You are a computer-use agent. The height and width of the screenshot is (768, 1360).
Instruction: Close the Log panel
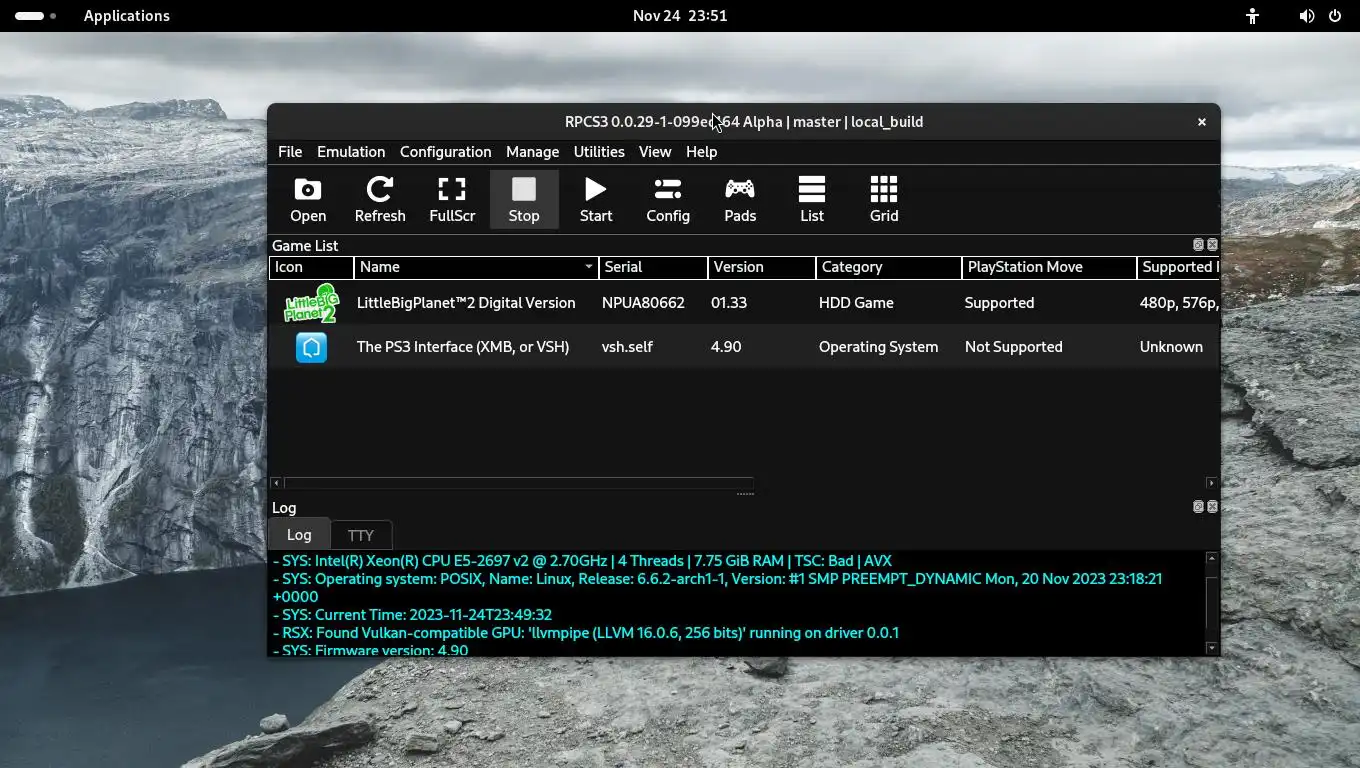(x=1212, y=507)
